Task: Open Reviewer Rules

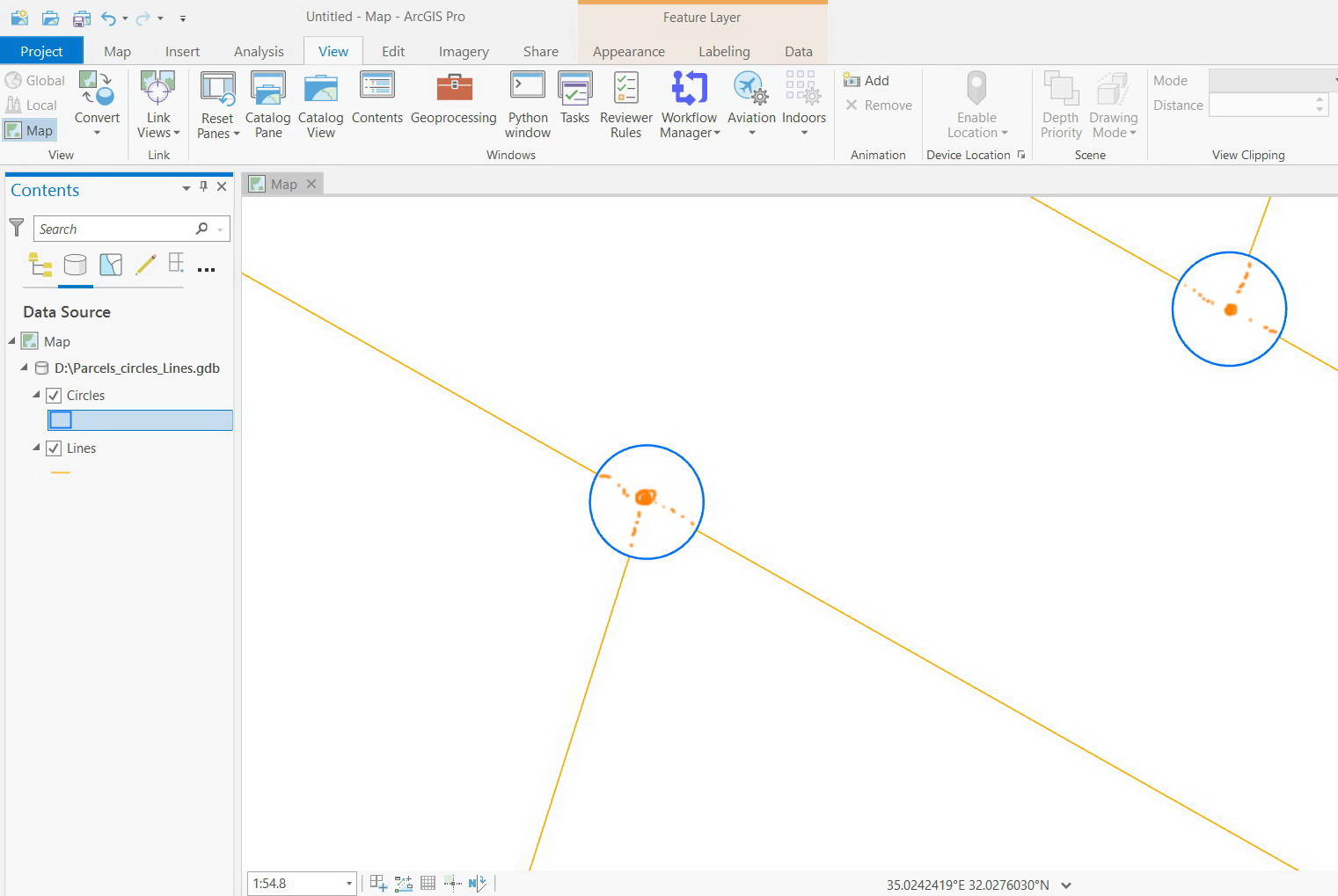Action: coord(625,104)
